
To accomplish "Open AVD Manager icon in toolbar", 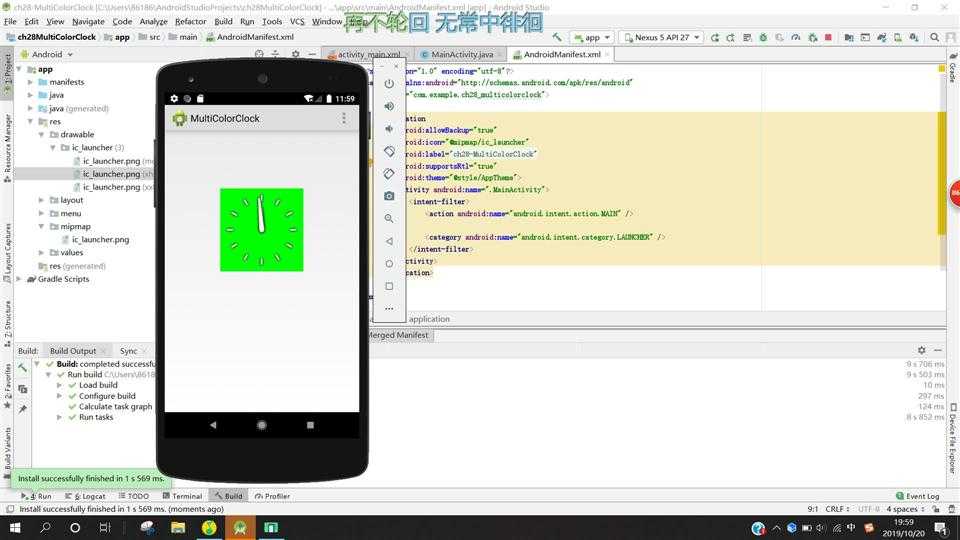I will coord(898,37).
